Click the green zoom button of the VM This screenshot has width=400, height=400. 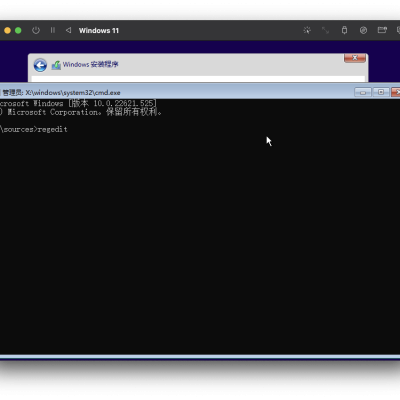[x=18, y=31]
